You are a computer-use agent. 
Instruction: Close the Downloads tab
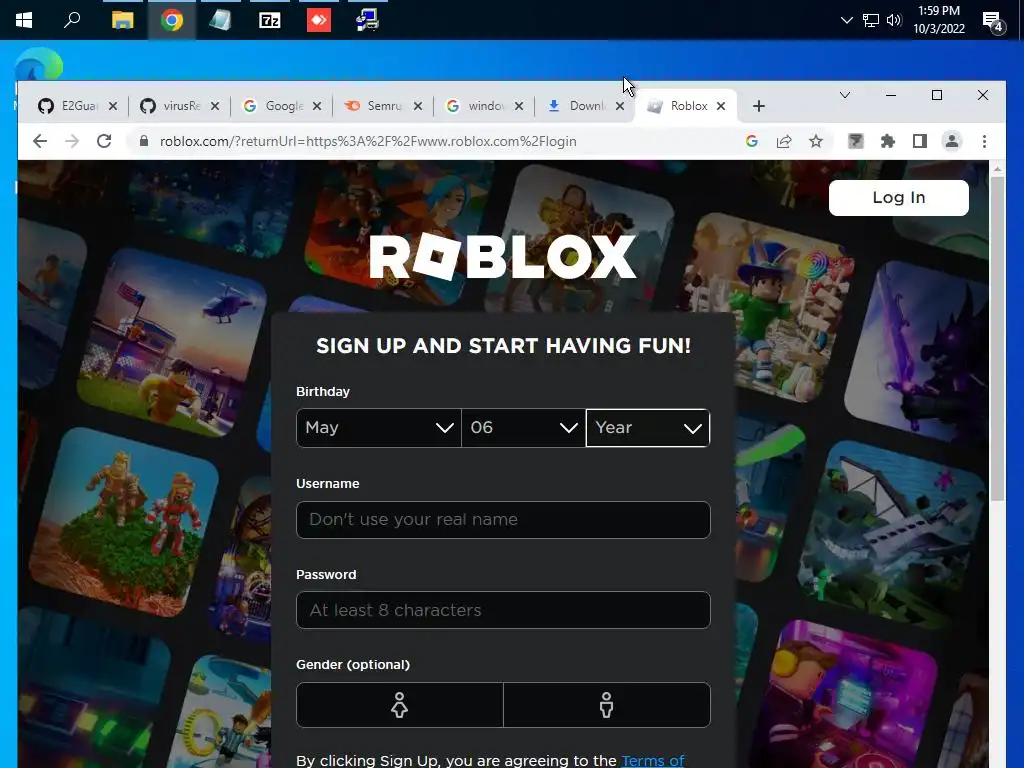pyautogui.click(x=619, y=106)
